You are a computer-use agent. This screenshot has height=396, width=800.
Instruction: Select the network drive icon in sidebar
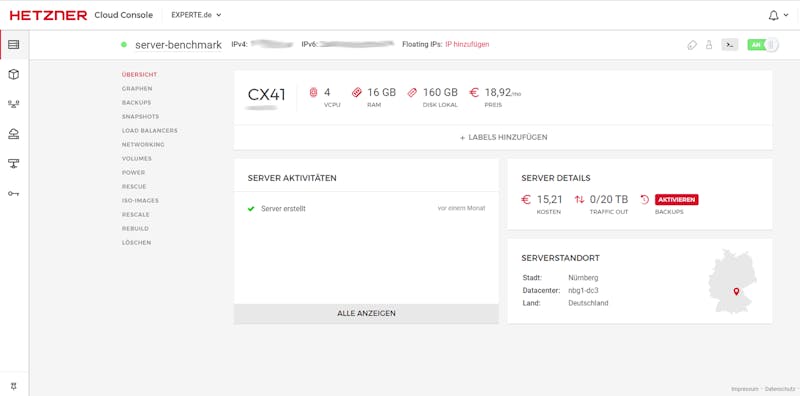pyautogui.click(x=14, y=163)
